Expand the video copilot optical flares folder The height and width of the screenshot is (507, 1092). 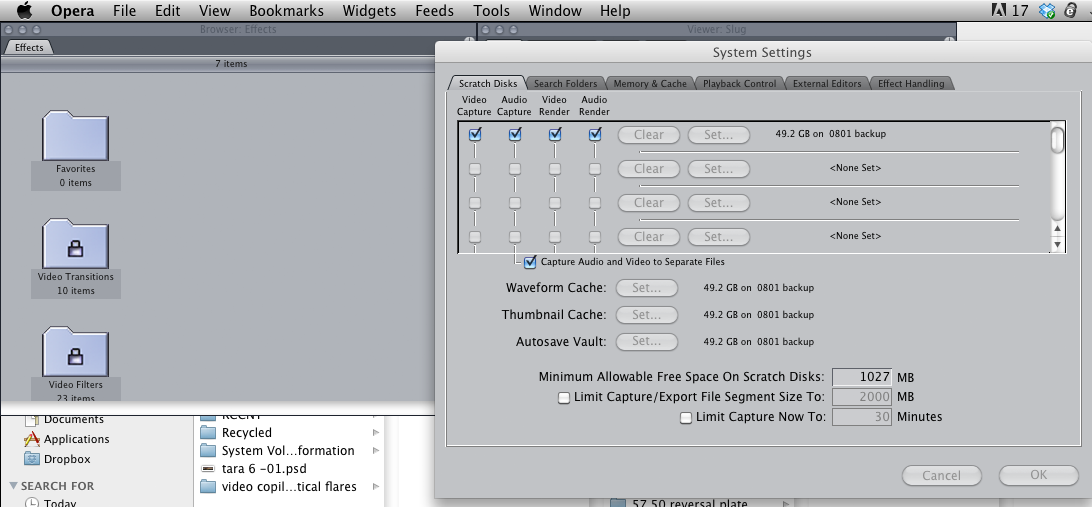376,487
